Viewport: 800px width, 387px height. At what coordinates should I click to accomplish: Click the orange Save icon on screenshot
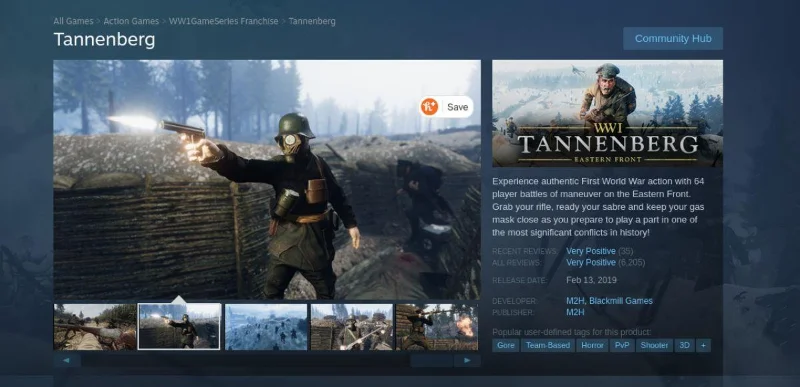point(429,107)
